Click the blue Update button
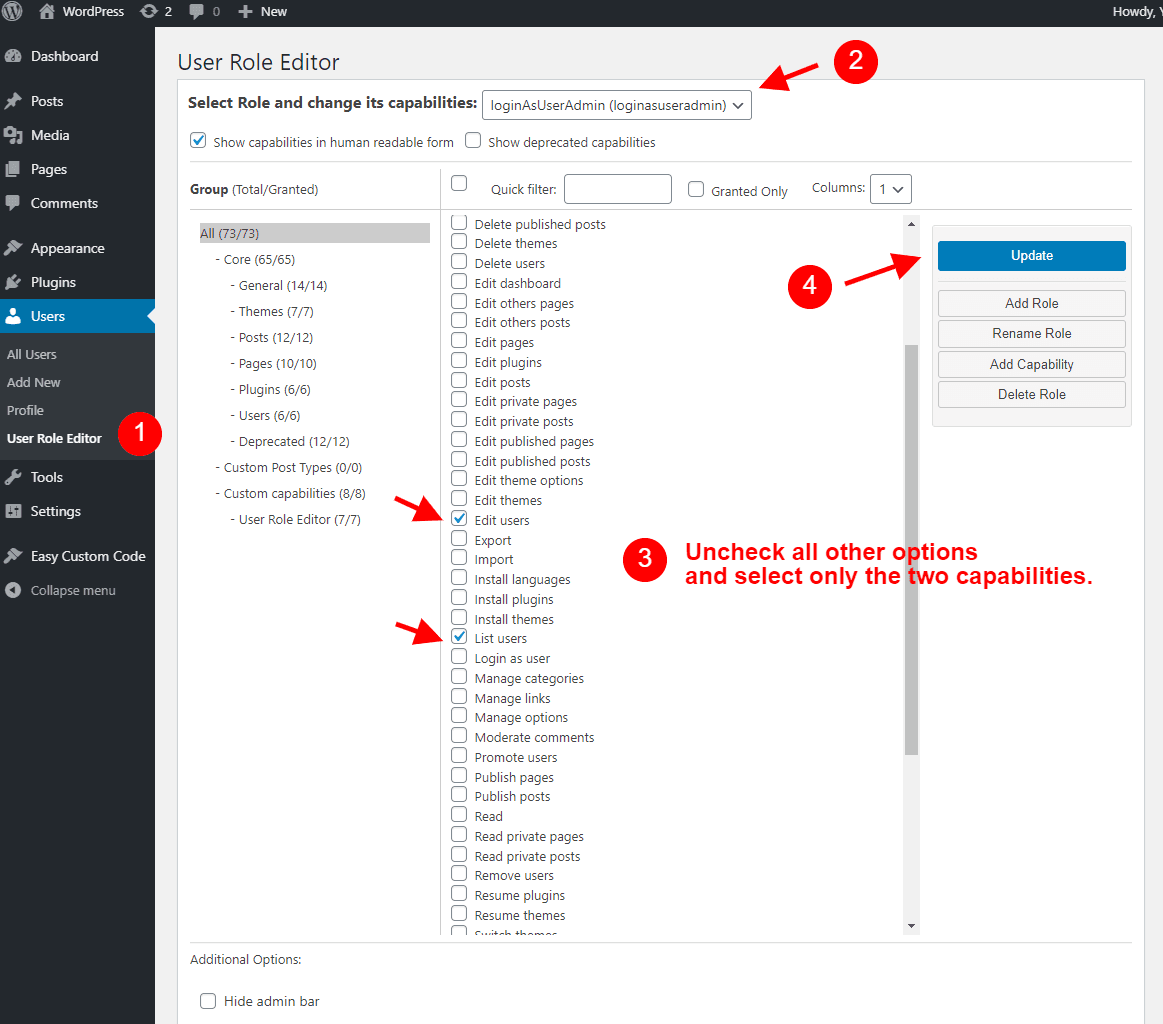The height and width of the screenshot is (1024, 1163). coord(1031,255)
